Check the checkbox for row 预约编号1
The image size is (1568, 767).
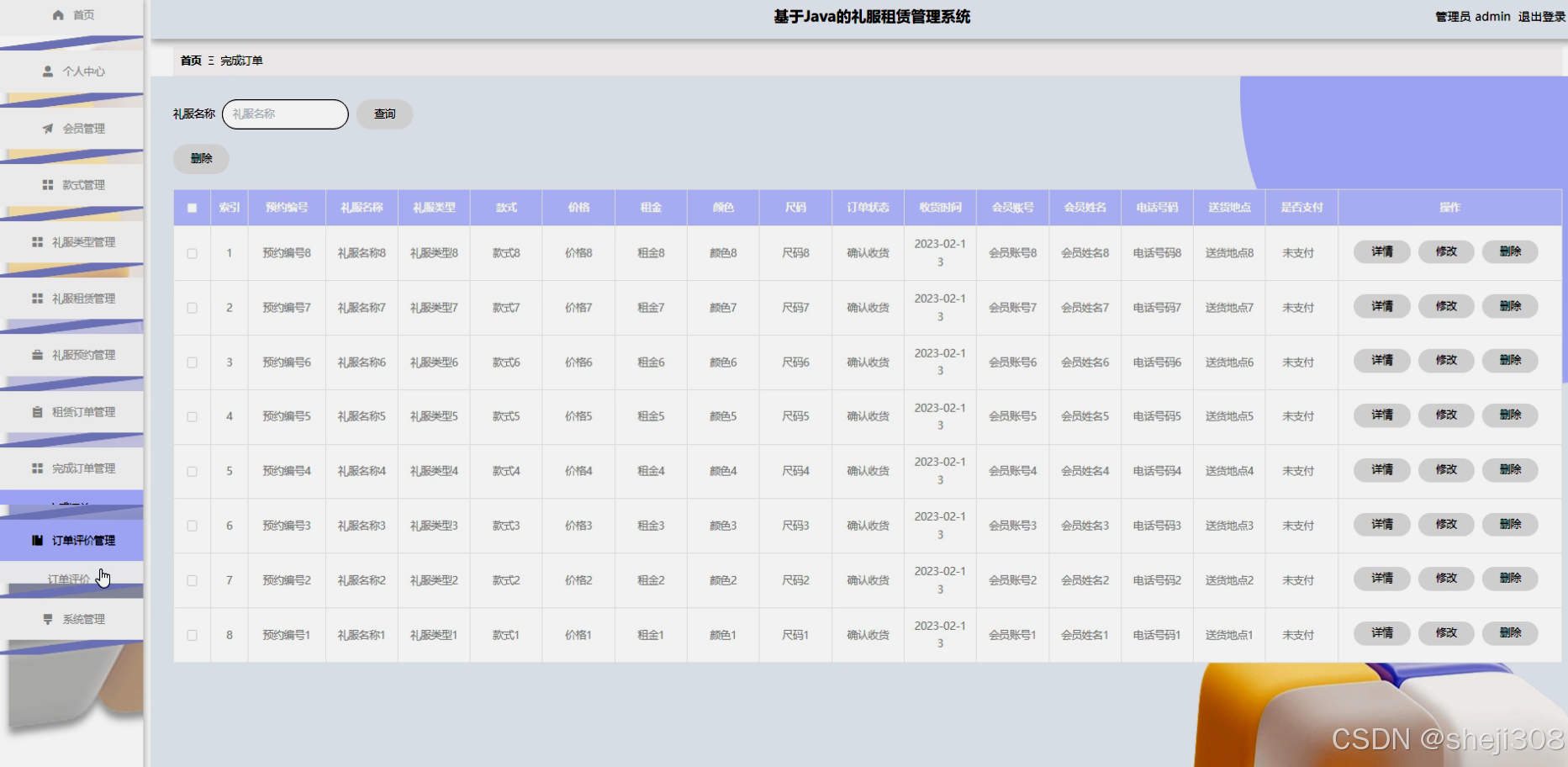[191, 634]
